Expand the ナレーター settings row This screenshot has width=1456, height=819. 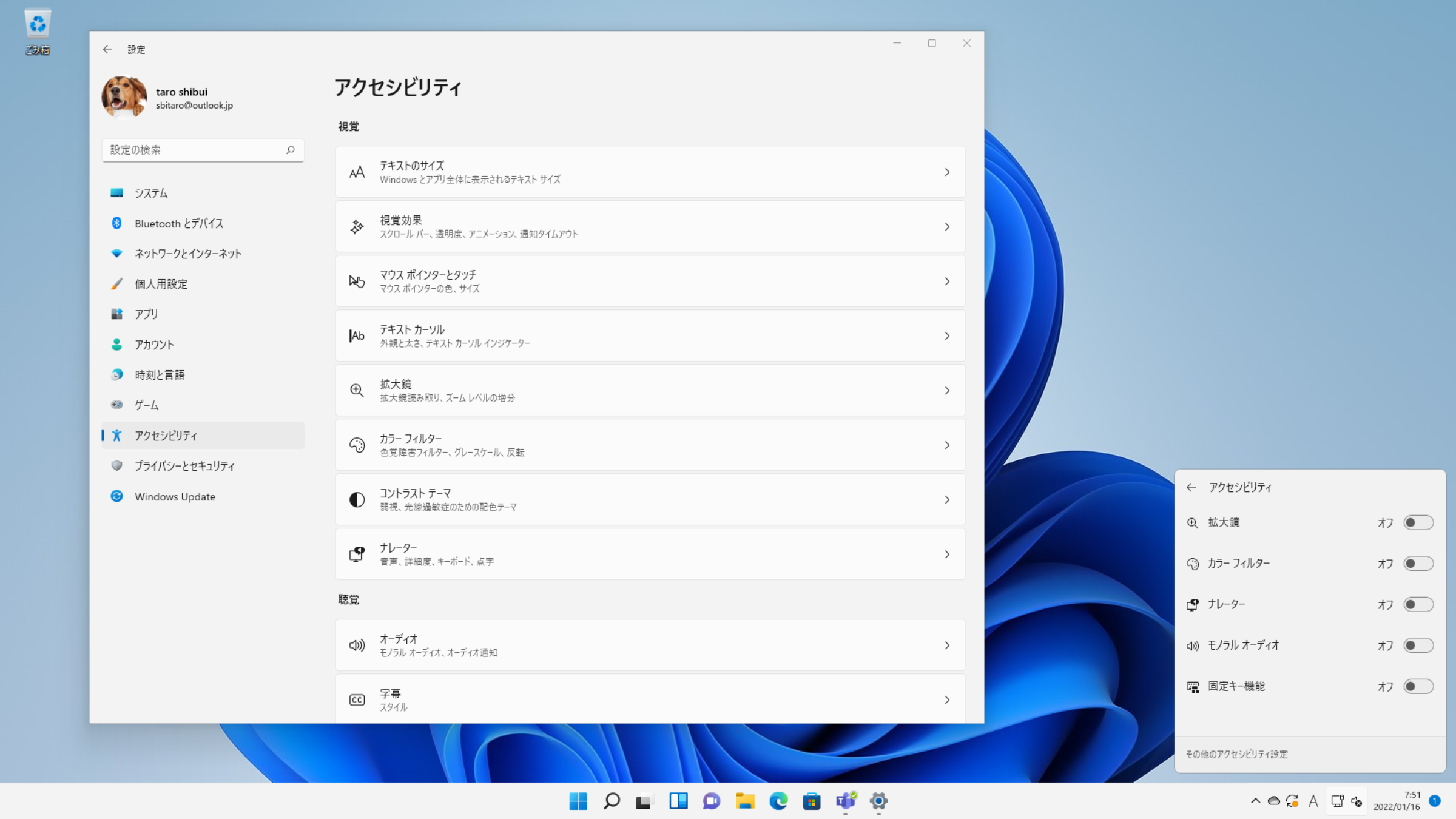[x=947, y=554]
